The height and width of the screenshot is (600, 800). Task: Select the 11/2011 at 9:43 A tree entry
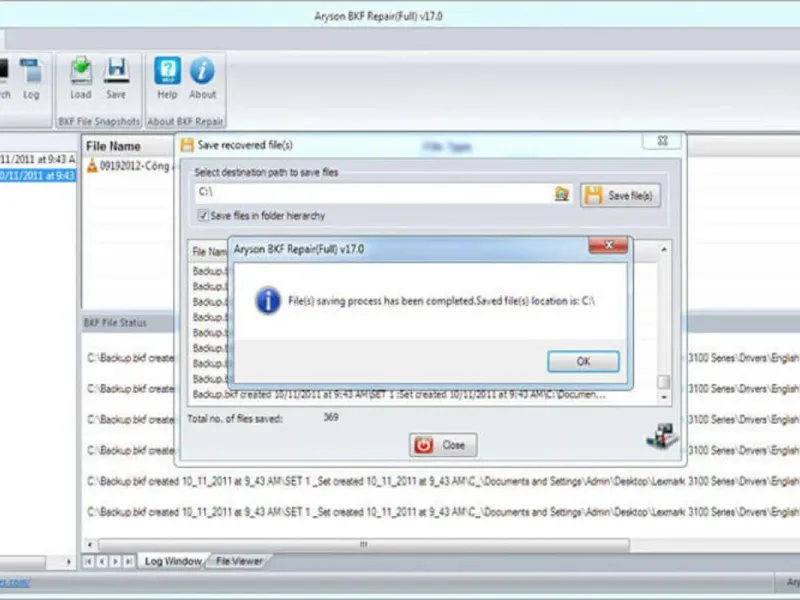pyautogui.click(x=38, y=159)
